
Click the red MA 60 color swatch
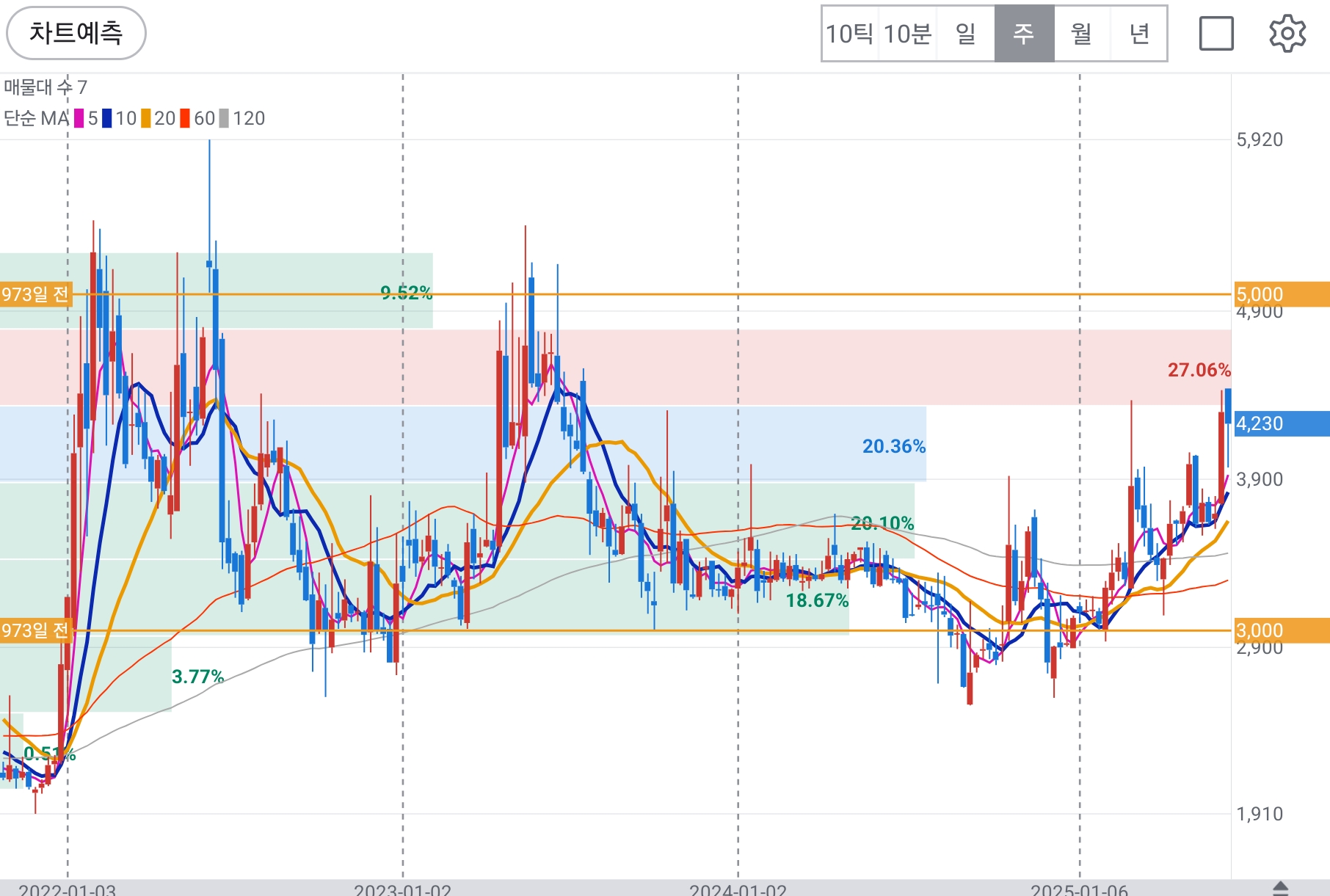click(186, 118)
